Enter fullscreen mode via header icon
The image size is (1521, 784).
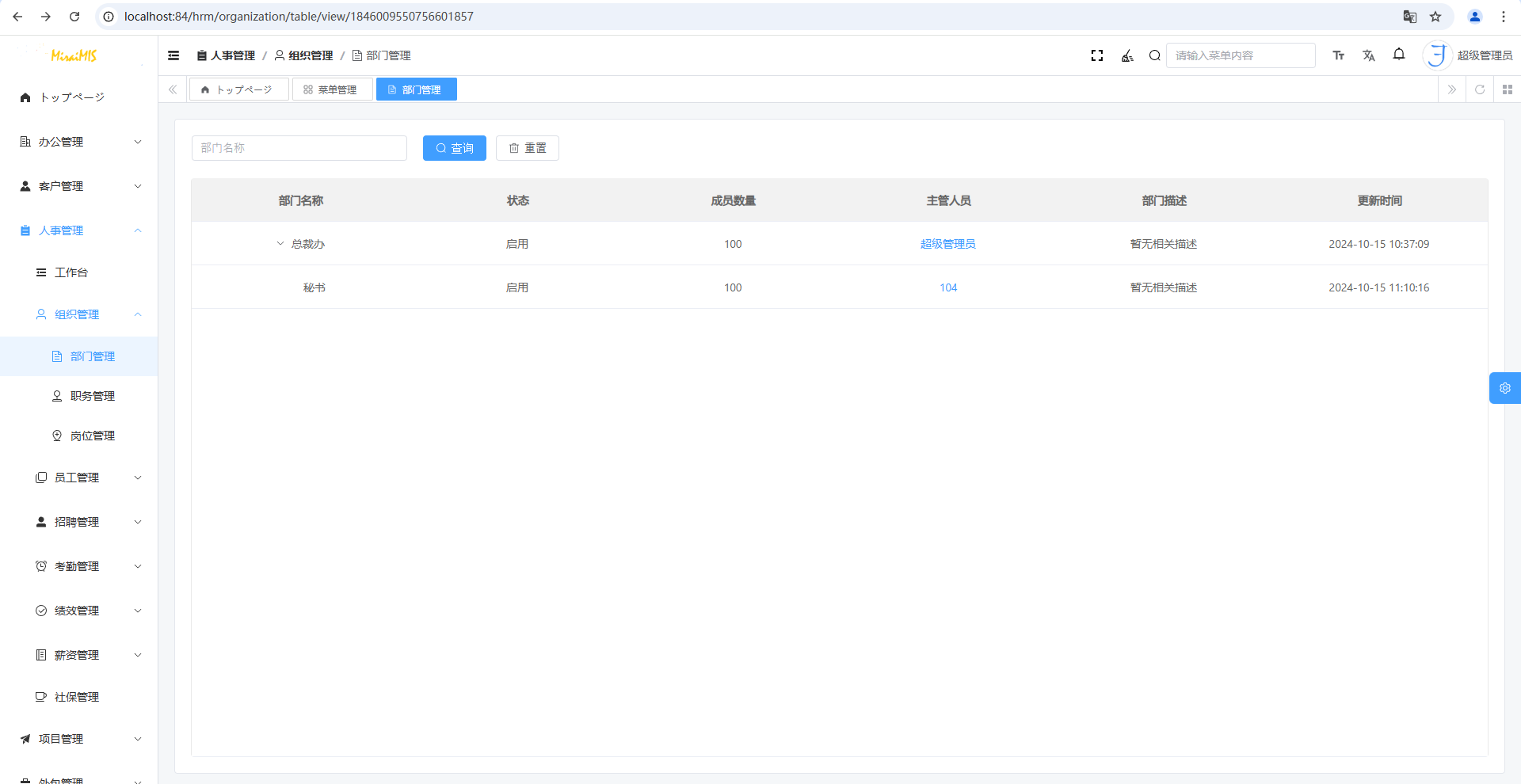coord(1097,55)
